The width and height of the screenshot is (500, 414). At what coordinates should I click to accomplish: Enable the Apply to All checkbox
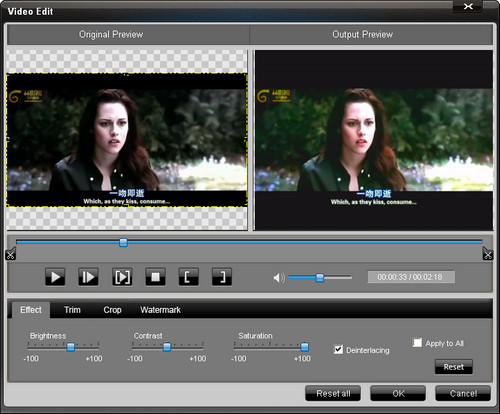pyautogui.click(x=417, y=343)
